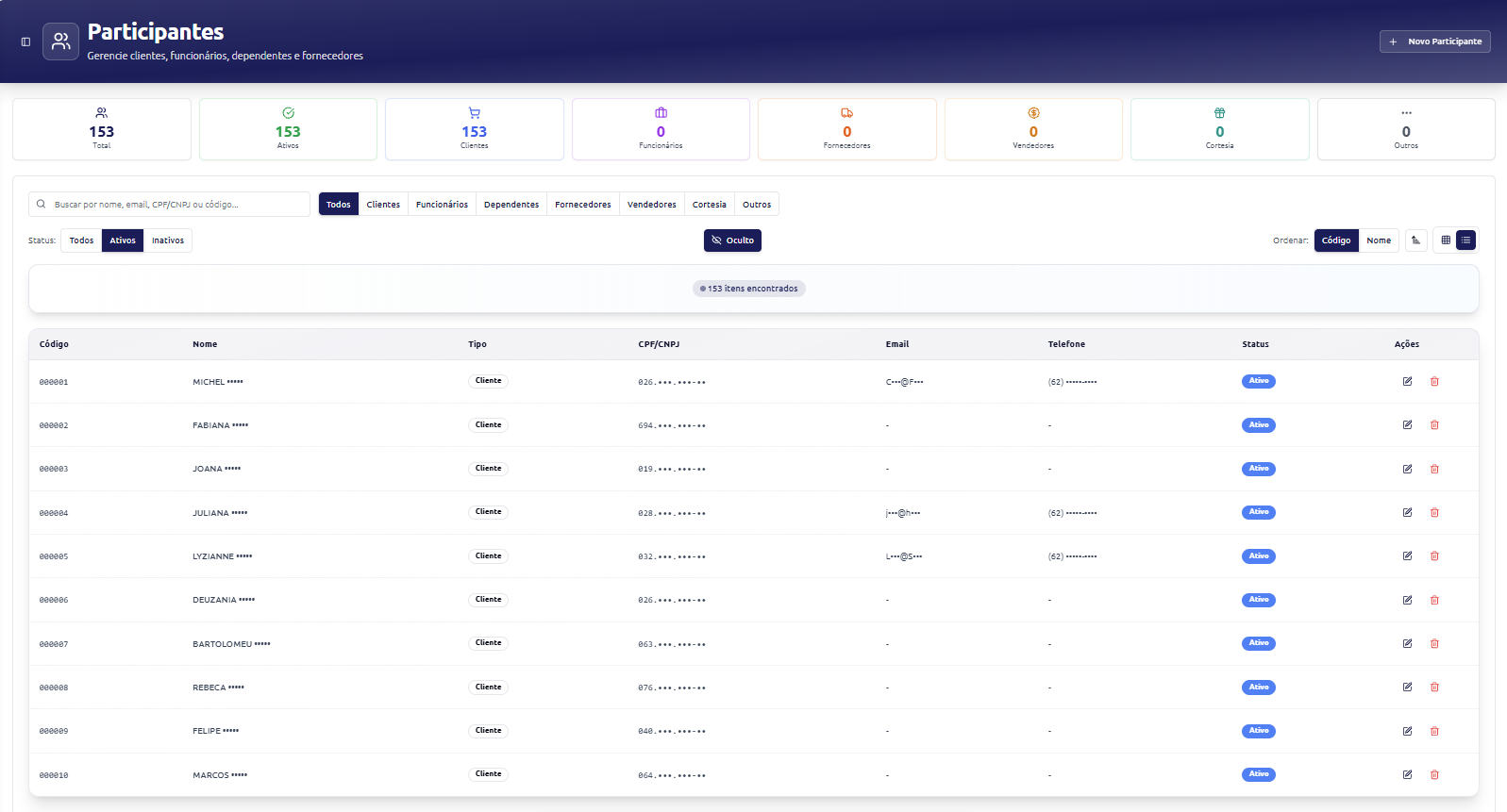Open the Vendedores stat card
This screenshot has height=812, width=1507.
click(x=1033, y=129)
